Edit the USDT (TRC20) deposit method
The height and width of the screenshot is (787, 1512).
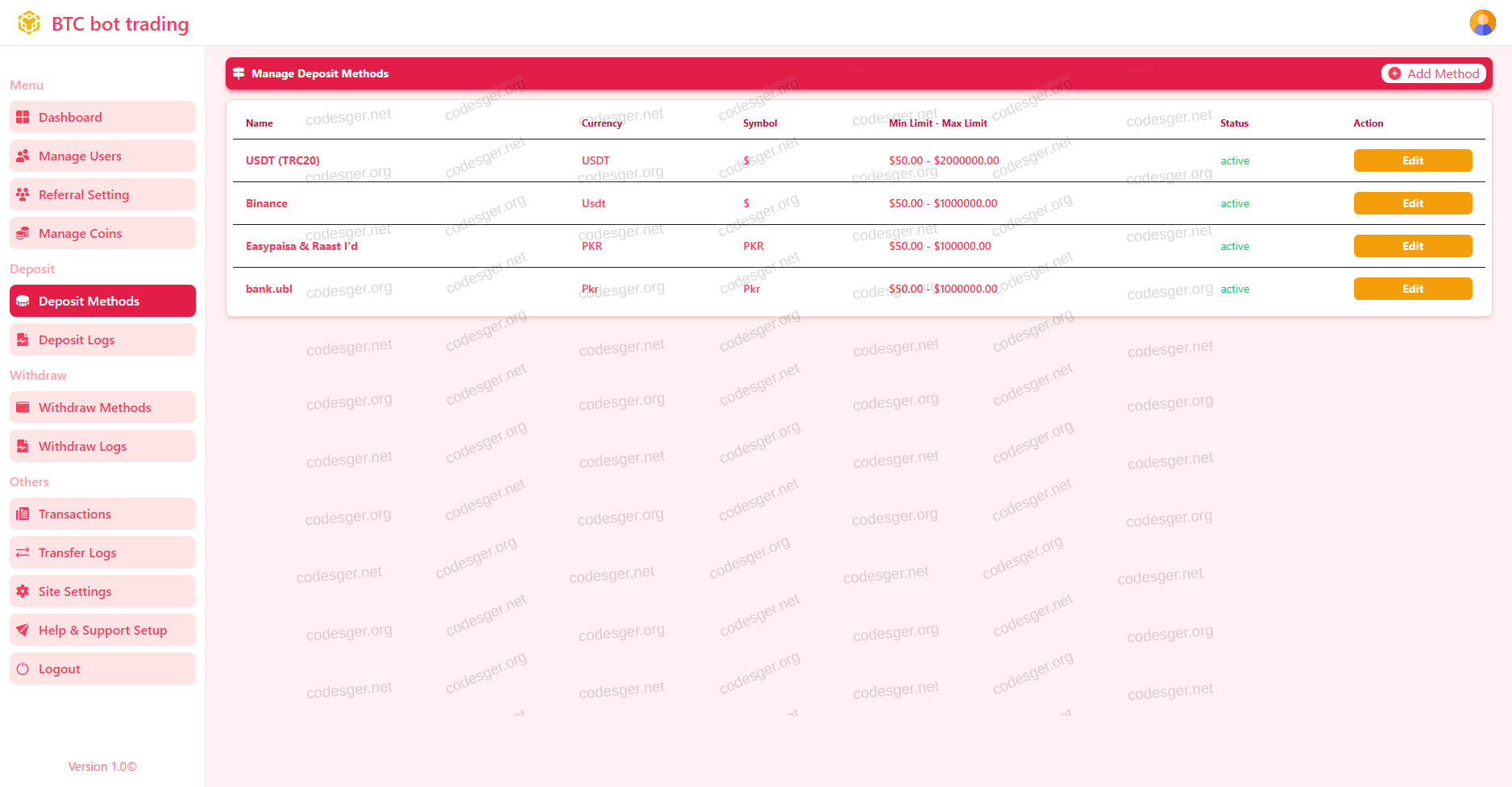1412,161
